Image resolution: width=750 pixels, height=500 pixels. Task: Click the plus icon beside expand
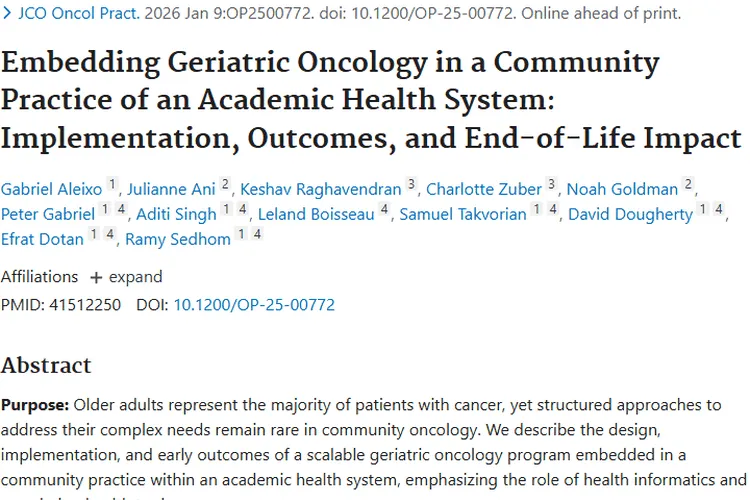click(x=96, y=277)
